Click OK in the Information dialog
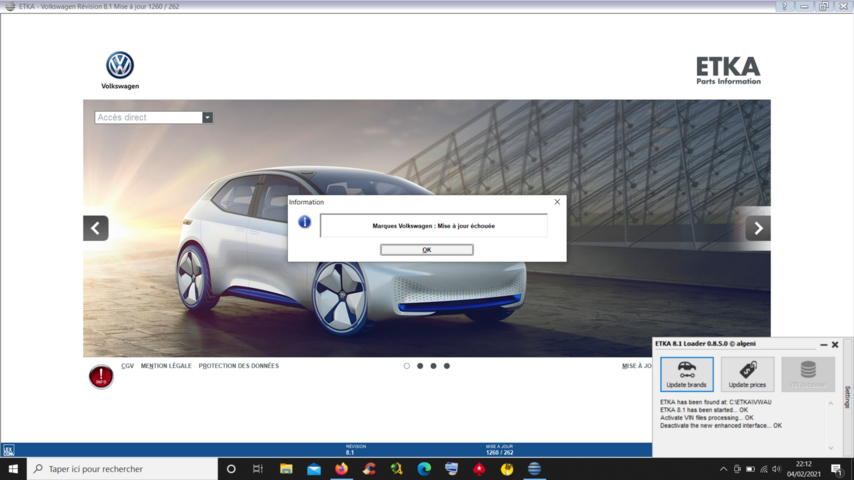 coord(426,250)
